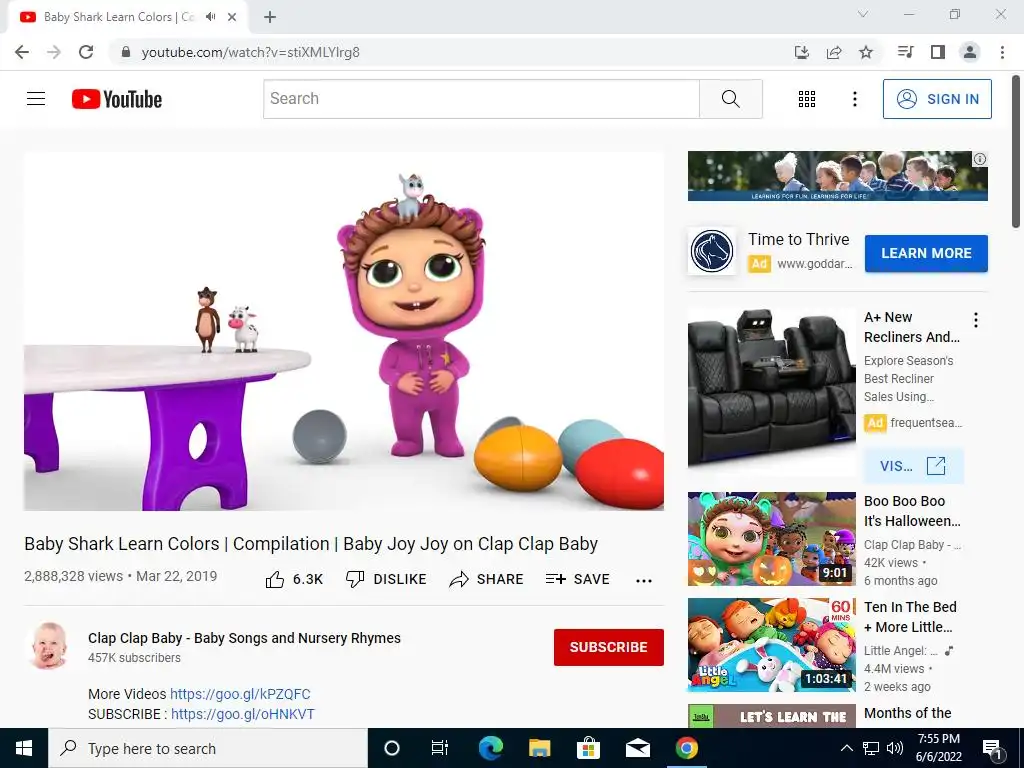This screenshot has height=768, width=1024.
Task: Click the search magnifier button
Action: tap(731, 99)
